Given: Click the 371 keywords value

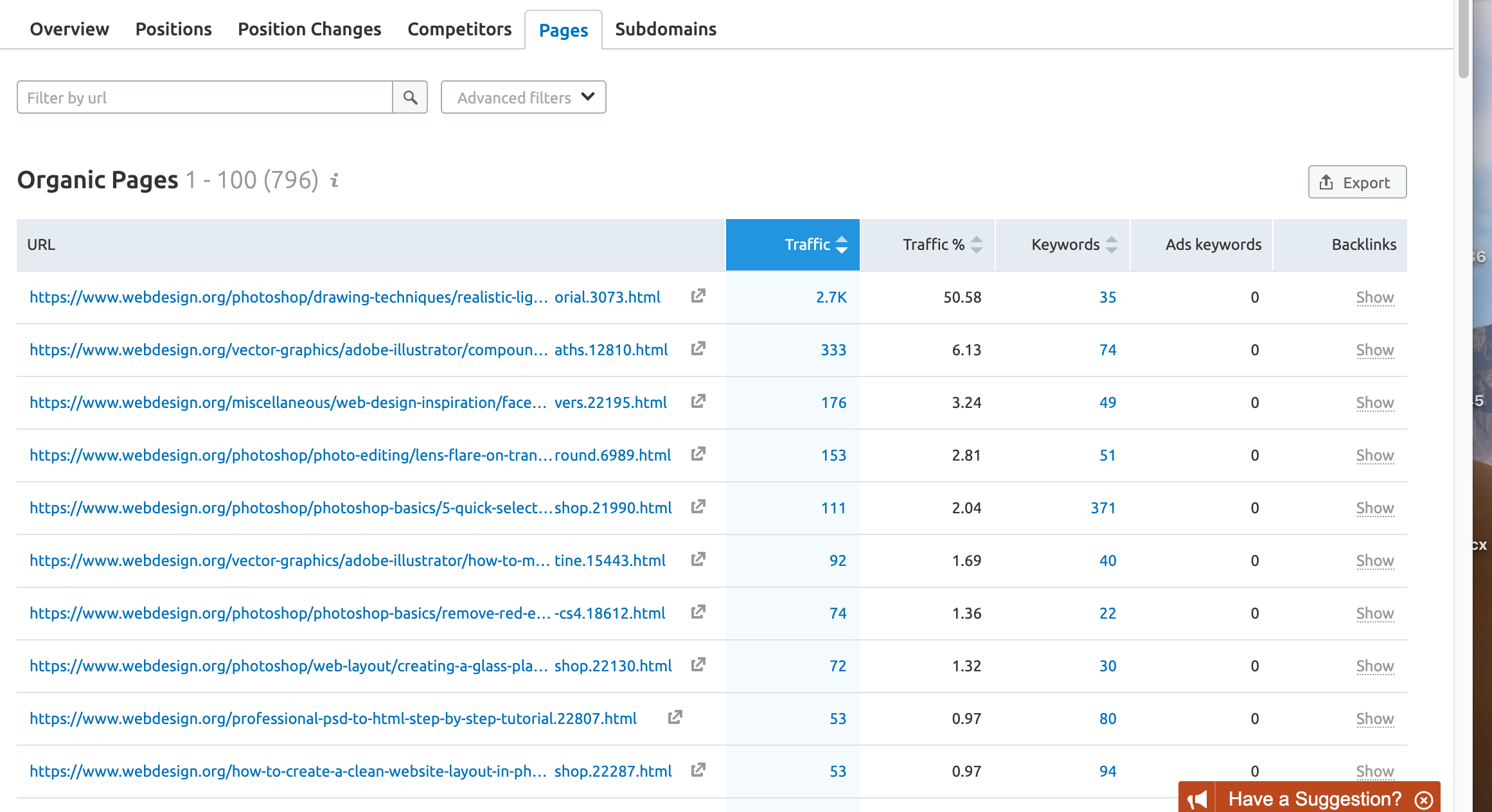Looking at the screenshot, I should [1103, 508].
